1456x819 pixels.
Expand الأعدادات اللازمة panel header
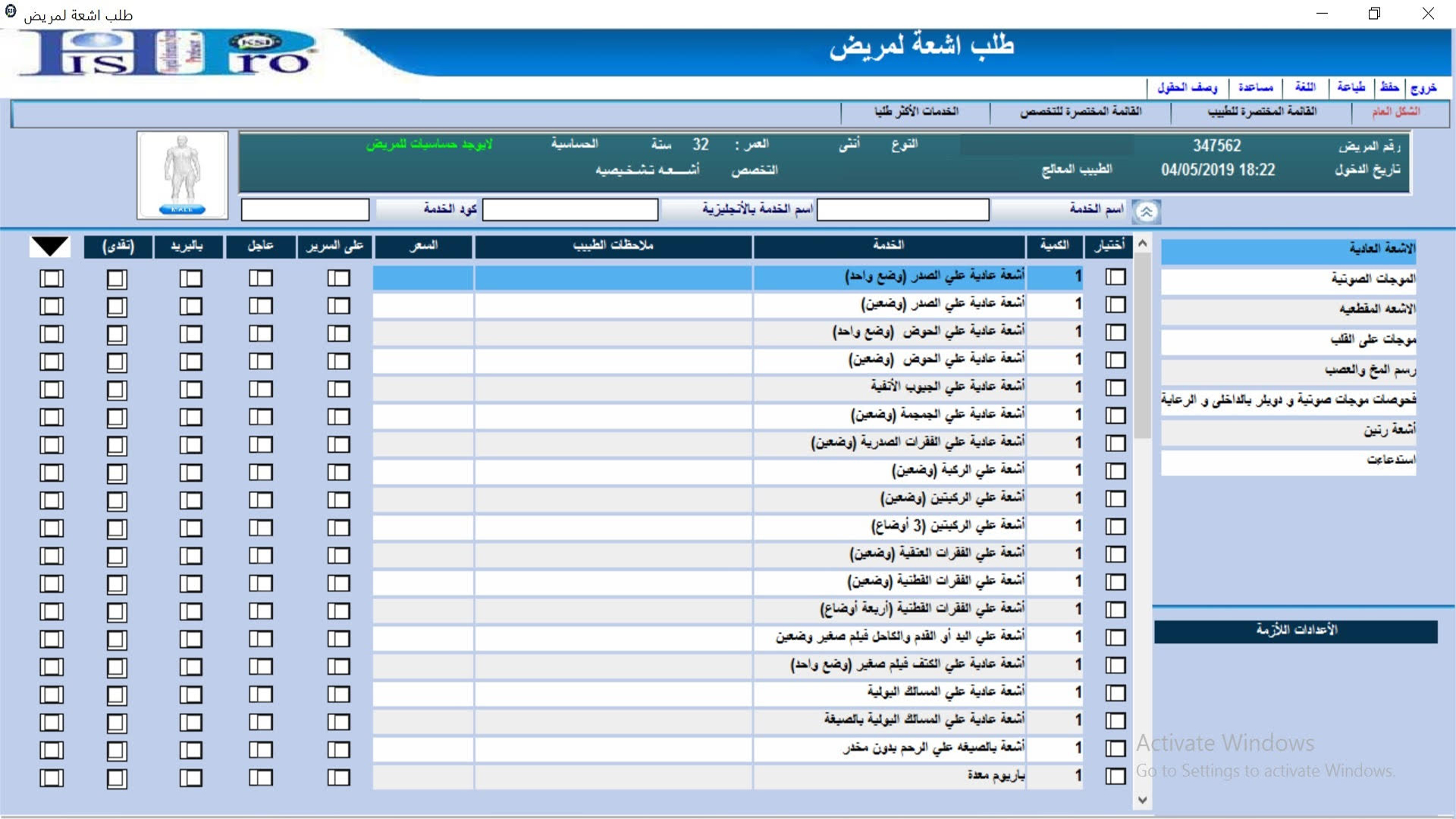click(1295, 631)
